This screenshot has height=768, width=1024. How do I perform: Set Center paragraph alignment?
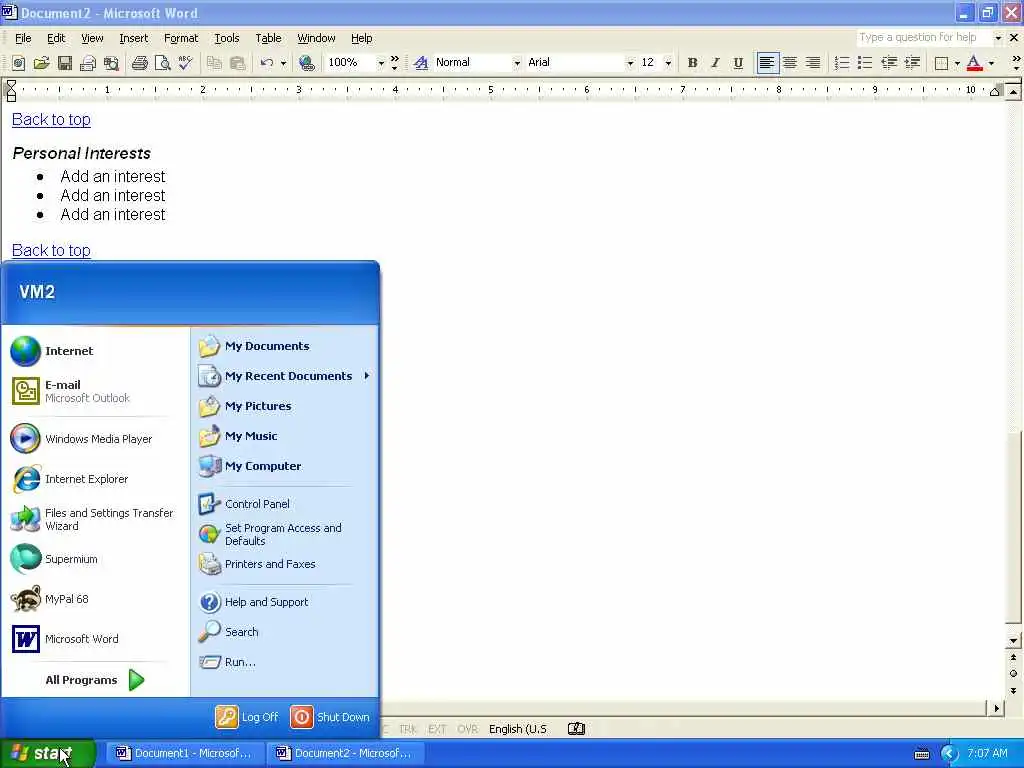pyautogui.click(x=790, y=63)
